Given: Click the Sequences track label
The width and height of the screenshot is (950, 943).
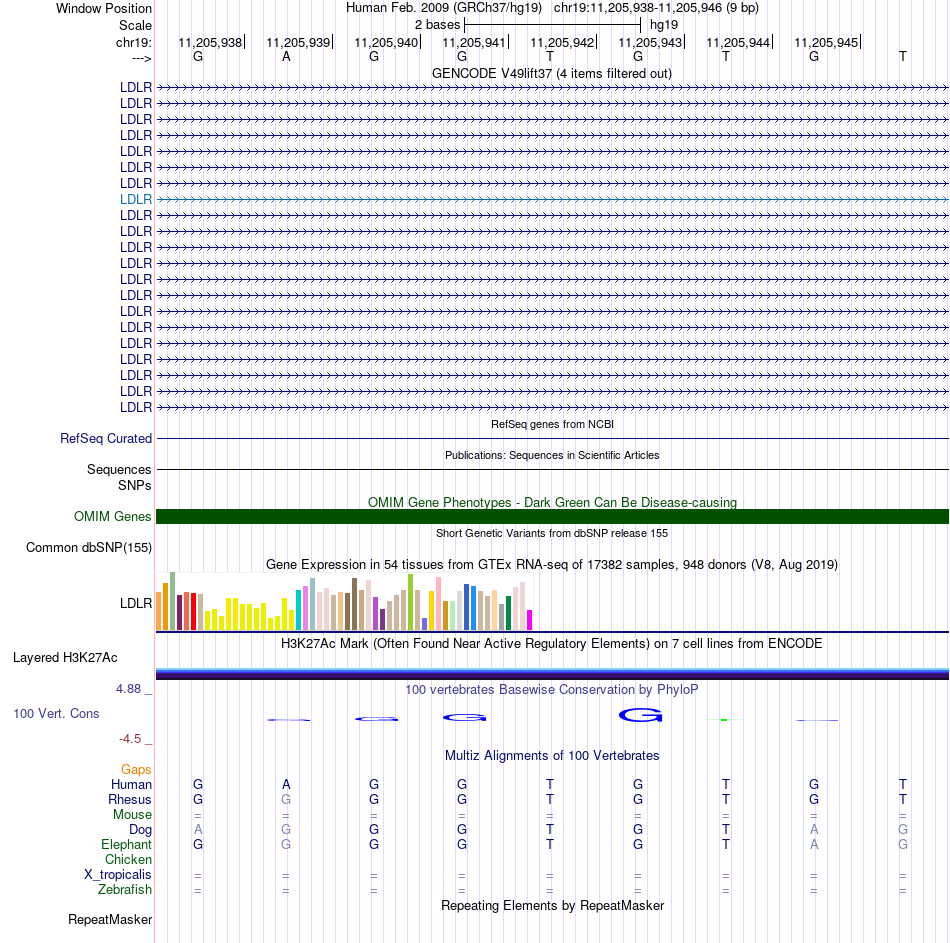Looking at the screenshot, I should coord(119,469).
